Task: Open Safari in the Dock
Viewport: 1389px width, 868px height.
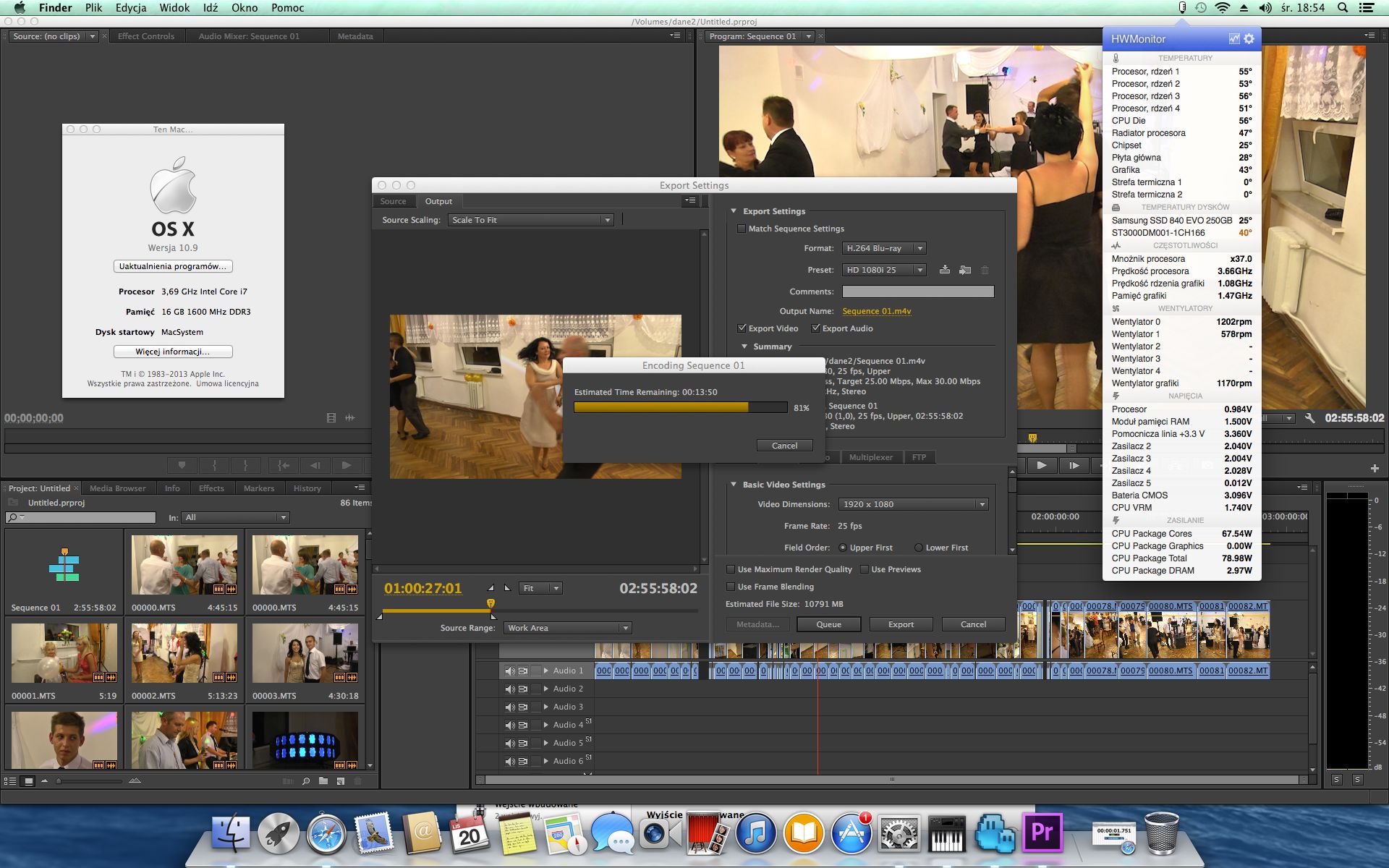Action: [x=326, y=834]
